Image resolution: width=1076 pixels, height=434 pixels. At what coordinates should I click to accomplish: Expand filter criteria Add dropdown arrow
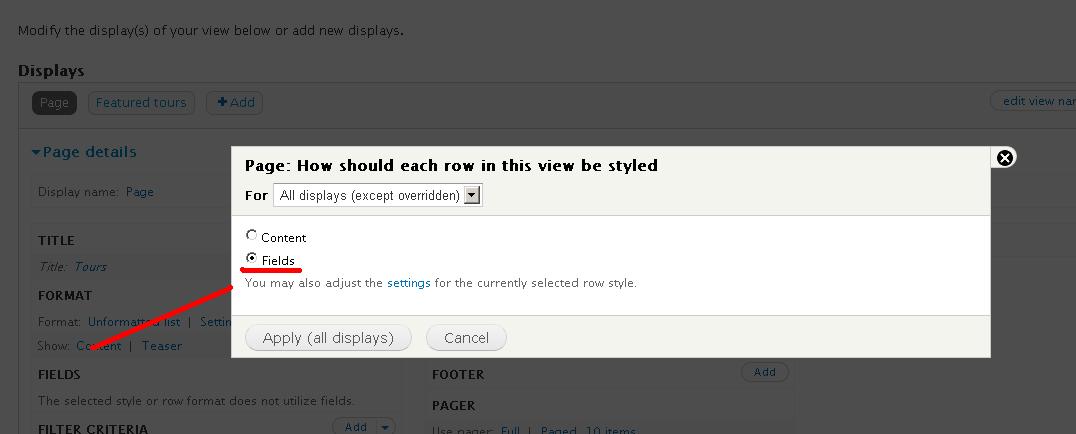pos(386,427)
